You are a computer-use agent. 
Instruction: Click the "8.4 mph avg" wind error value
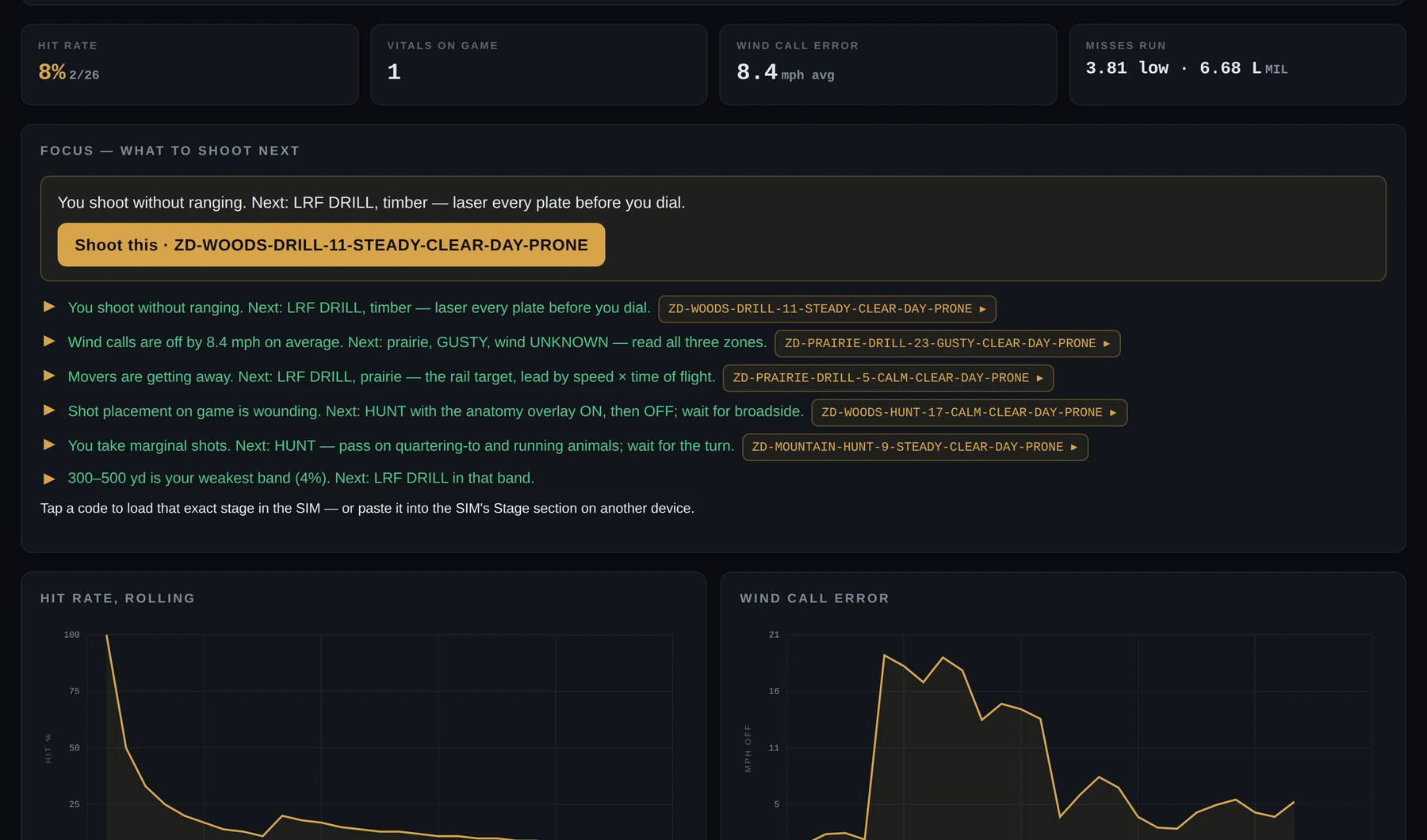(785, 73)
